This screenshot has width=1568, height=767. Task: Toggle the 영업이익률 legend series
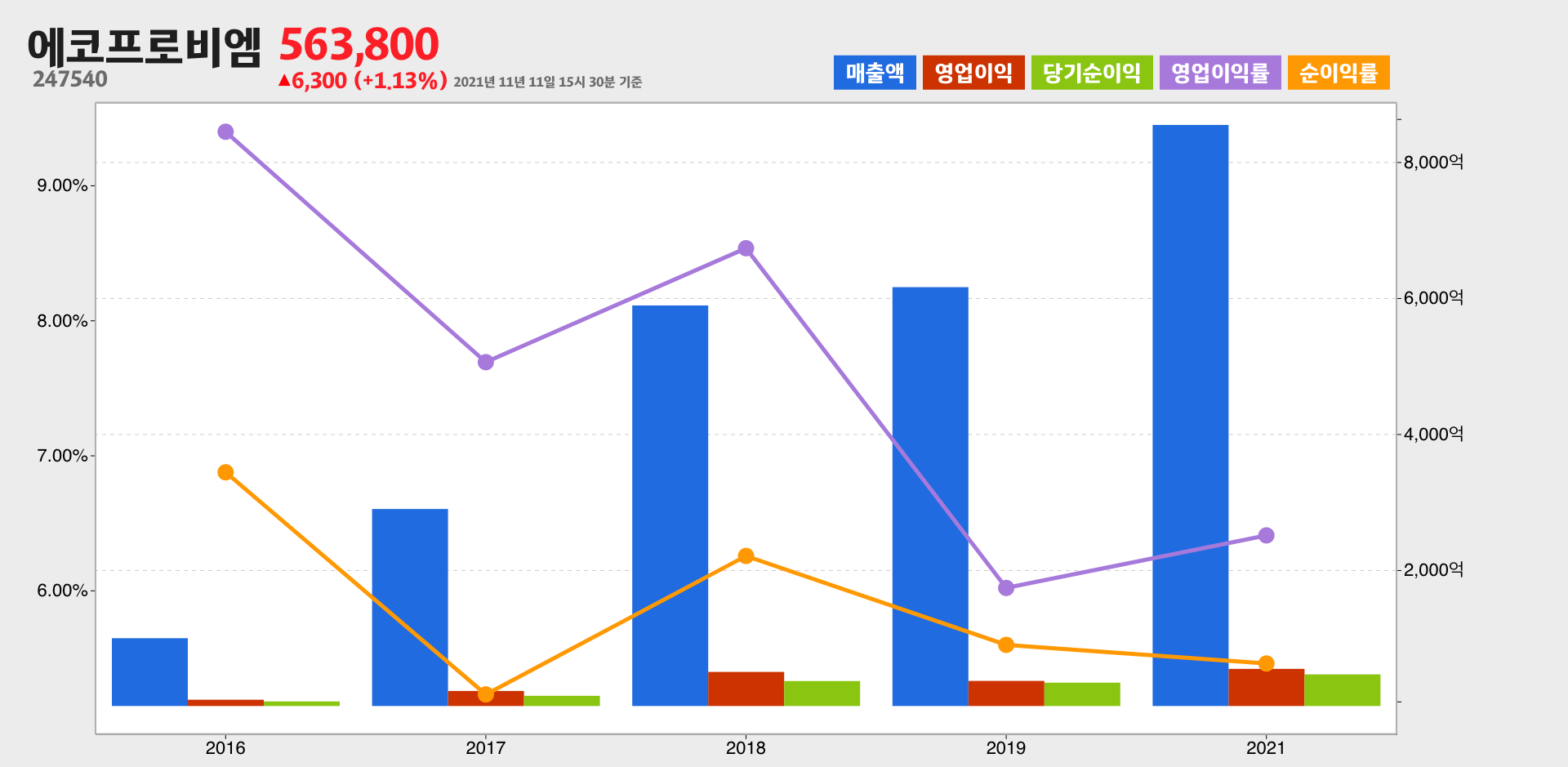pyautogui.click(x=1220, y=73)
